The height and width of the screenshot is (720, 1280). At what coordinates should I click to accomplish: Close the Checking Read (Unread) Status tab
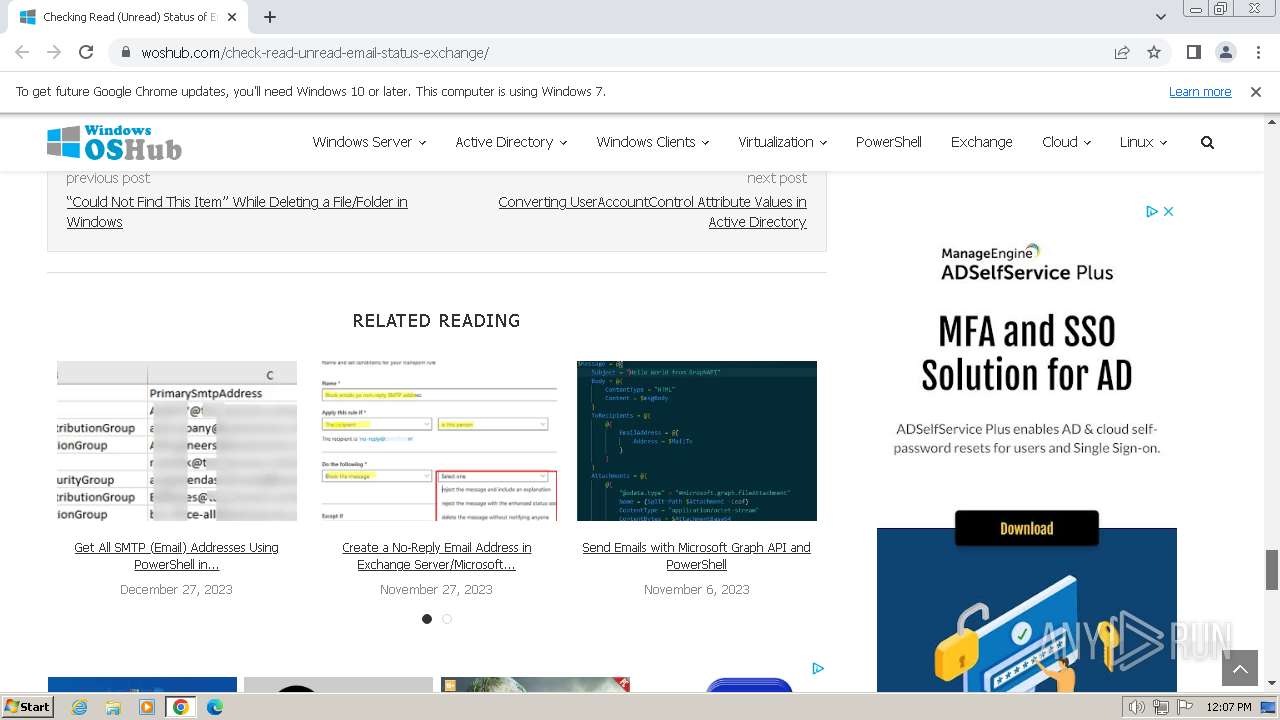(232, 17)
